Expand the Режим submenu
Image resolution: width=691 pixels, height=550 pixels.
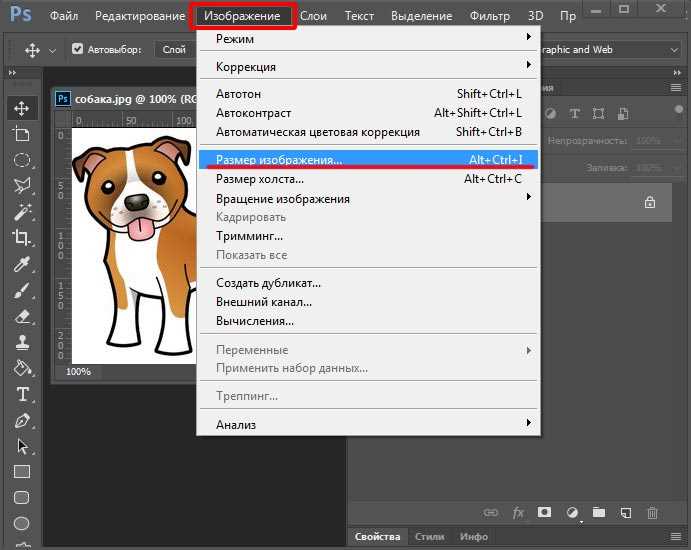pos(368,38)
